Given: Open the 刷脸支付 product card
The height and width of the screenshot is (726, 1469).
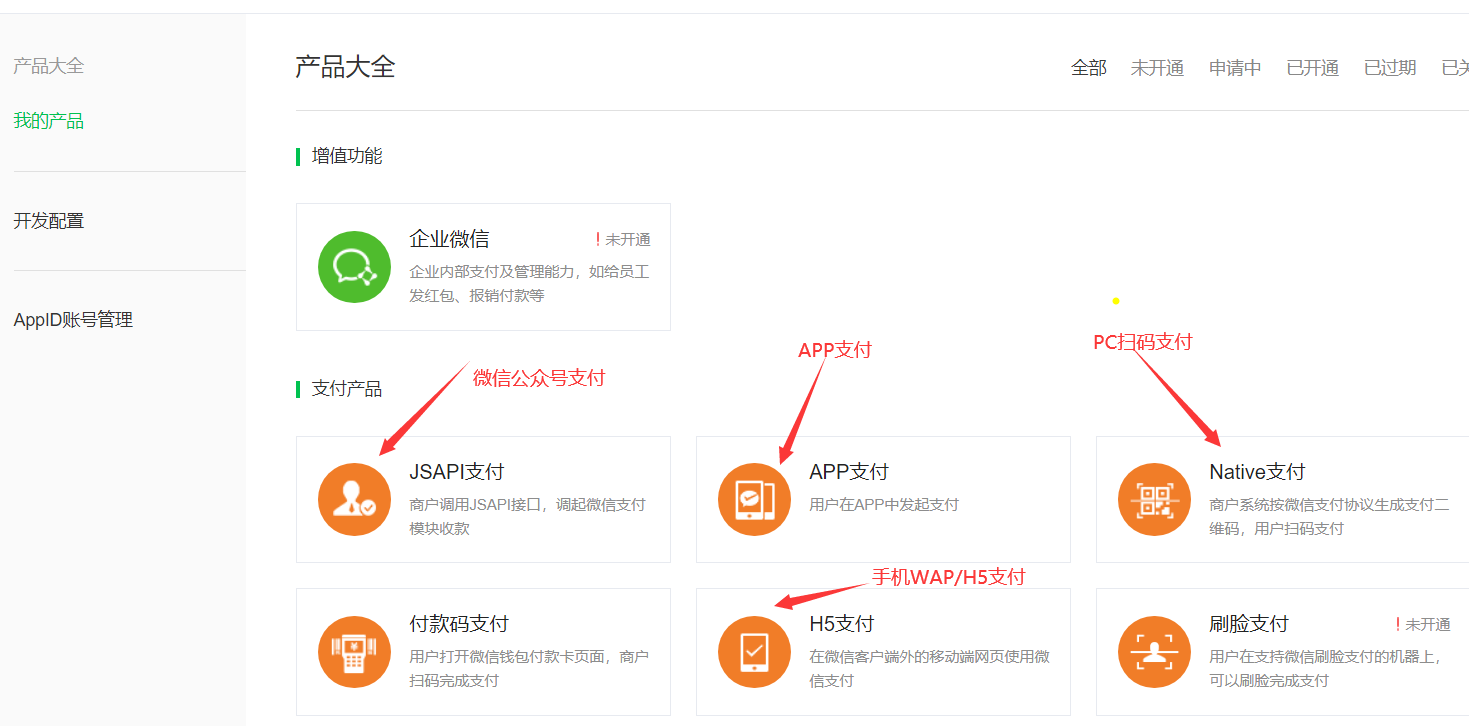Looking at the screenshot, I should pos(1280,651).
